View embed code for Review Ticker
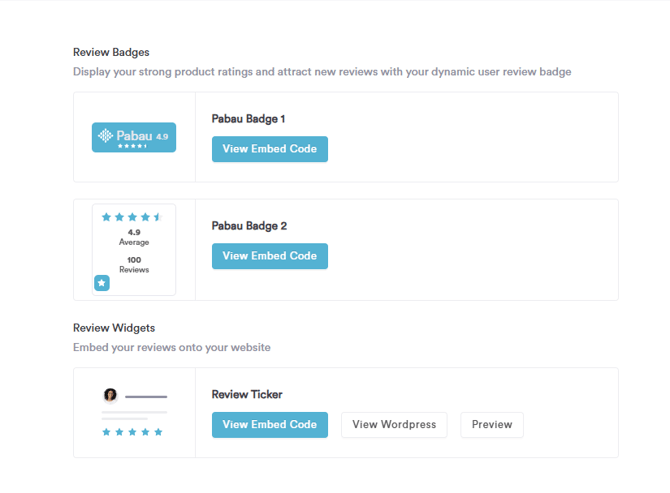 pyautogui.click(x=270, y=425)
